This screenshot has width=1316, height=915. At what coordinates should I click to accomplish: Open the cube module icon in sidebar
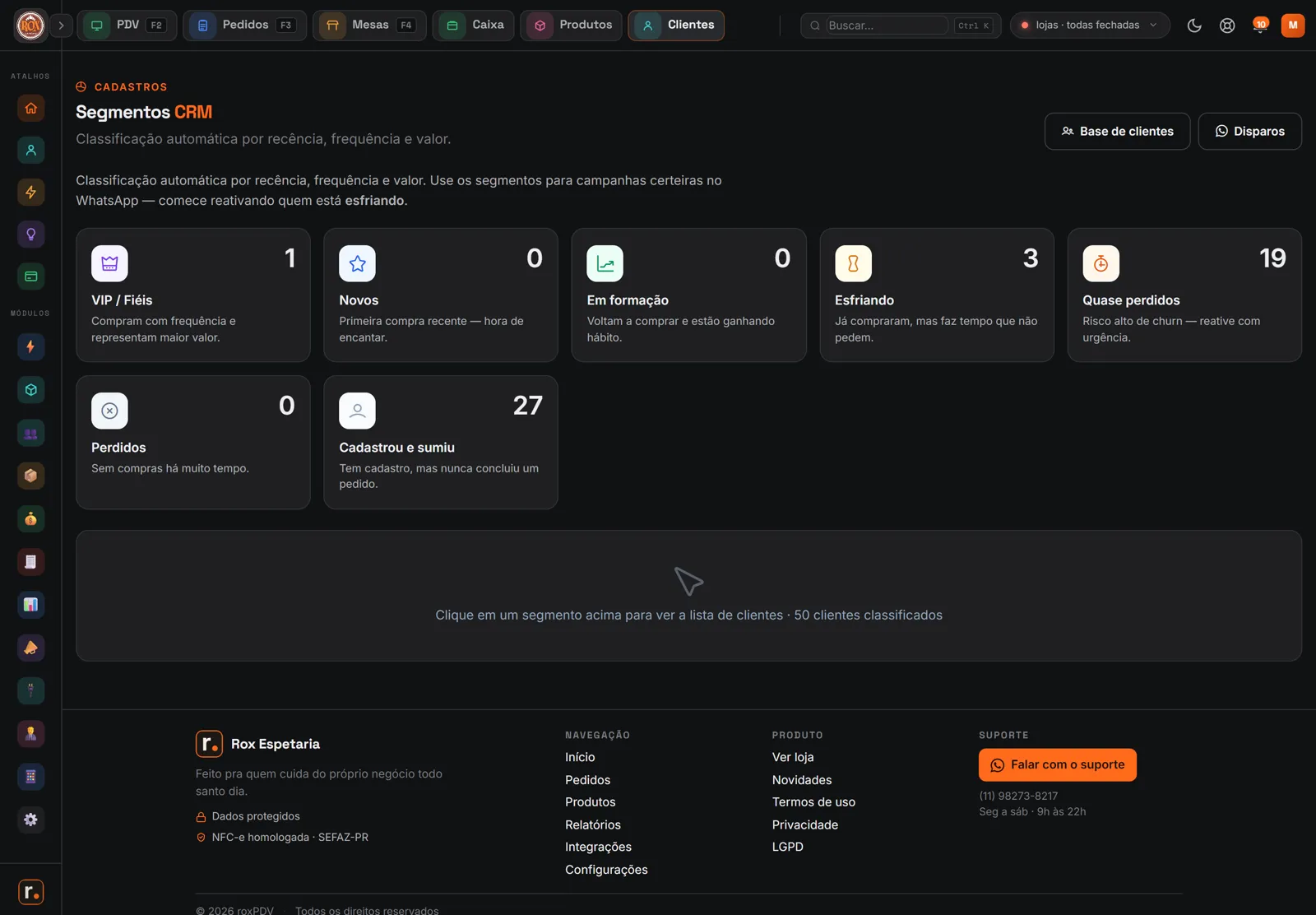tap(30, 390)
